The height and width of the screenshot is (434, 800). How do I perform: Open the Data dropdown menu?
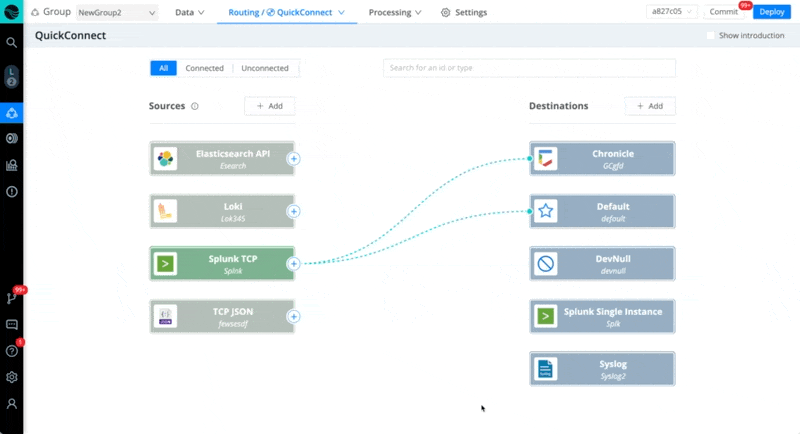point(189,13)
